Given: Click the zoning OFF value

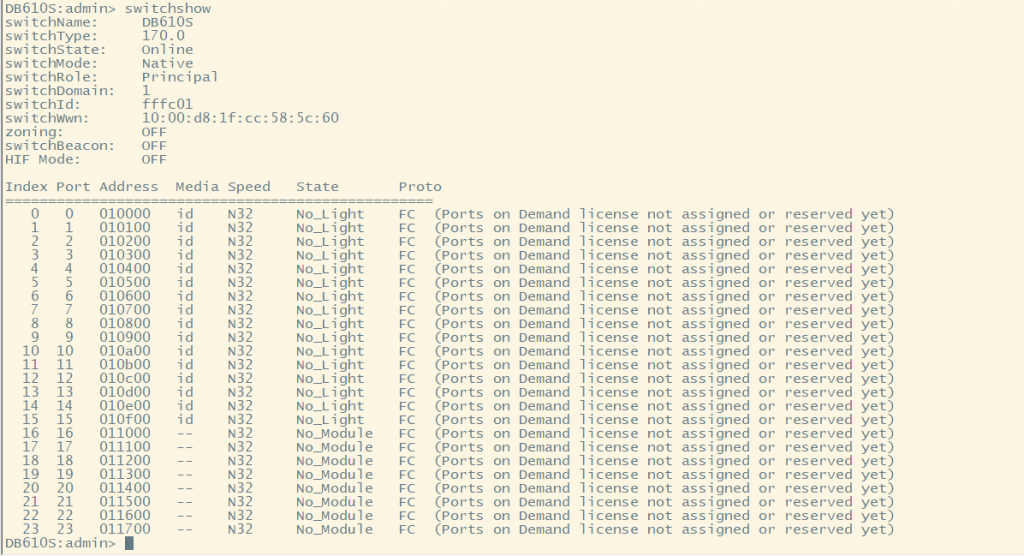Looking at the screenshot, I should tap(154, 131).
